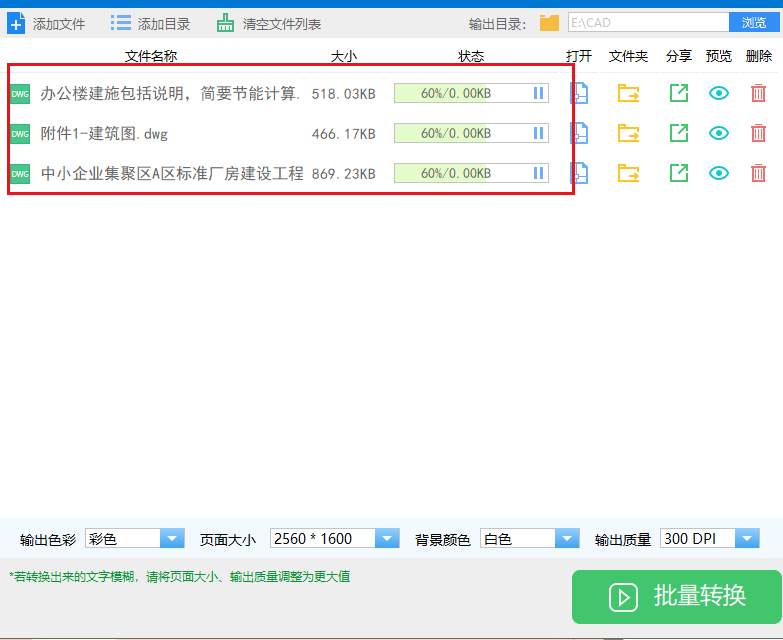Select file name 中小企业集聚区A区标准厂房建设工程
Screen dimensions: 783x640
tap(172, 173)
